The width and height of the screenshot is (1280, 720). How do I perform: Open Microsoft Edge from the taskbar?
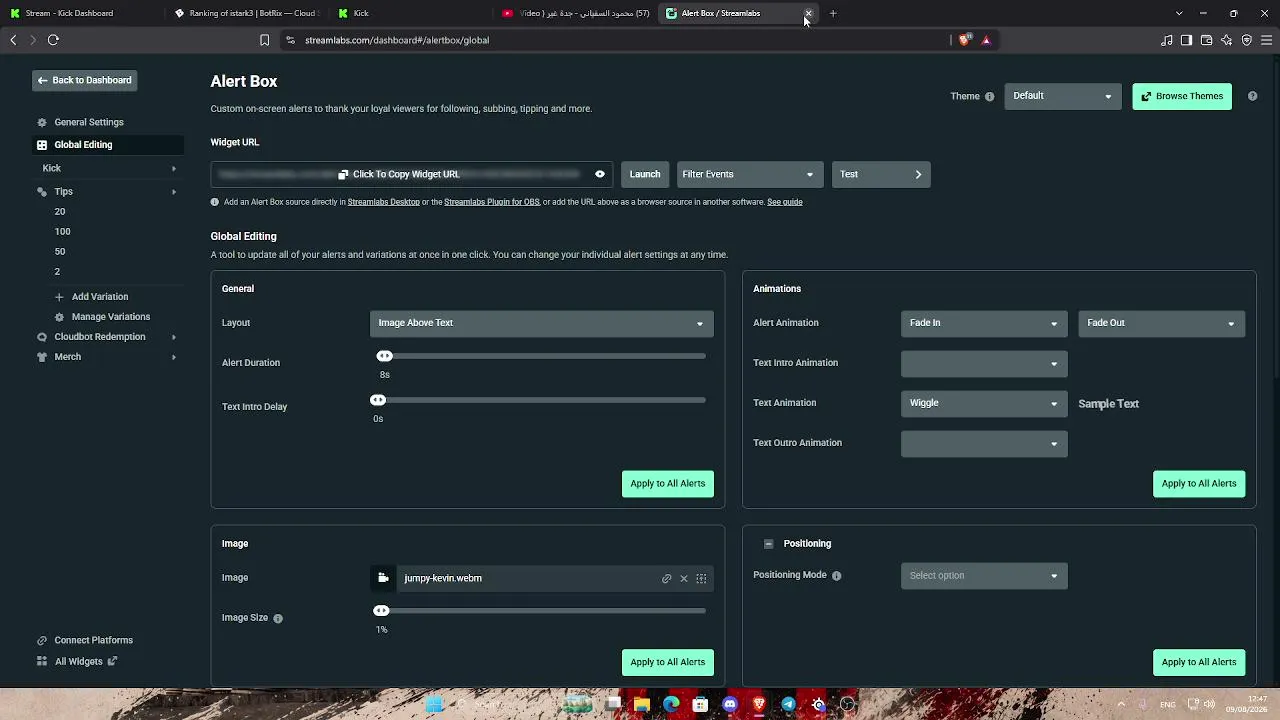(x=671, y=704)
